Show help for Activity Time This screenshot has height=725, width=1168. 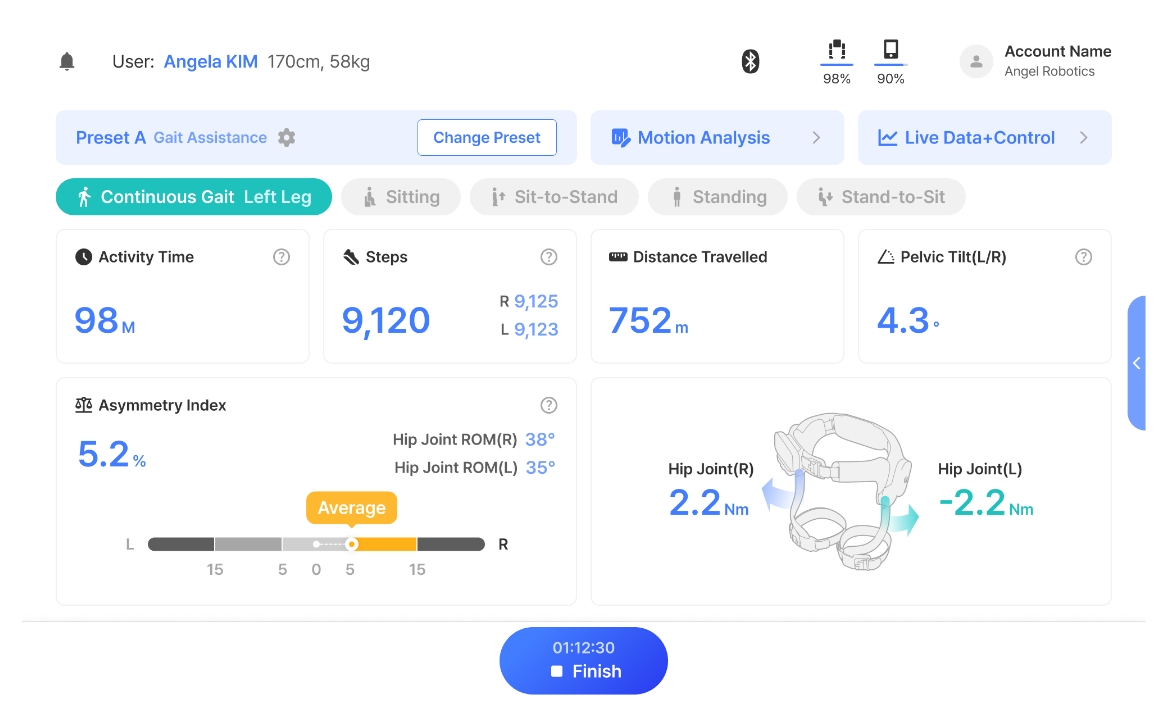pyautogui.click(x=282, y=257)
